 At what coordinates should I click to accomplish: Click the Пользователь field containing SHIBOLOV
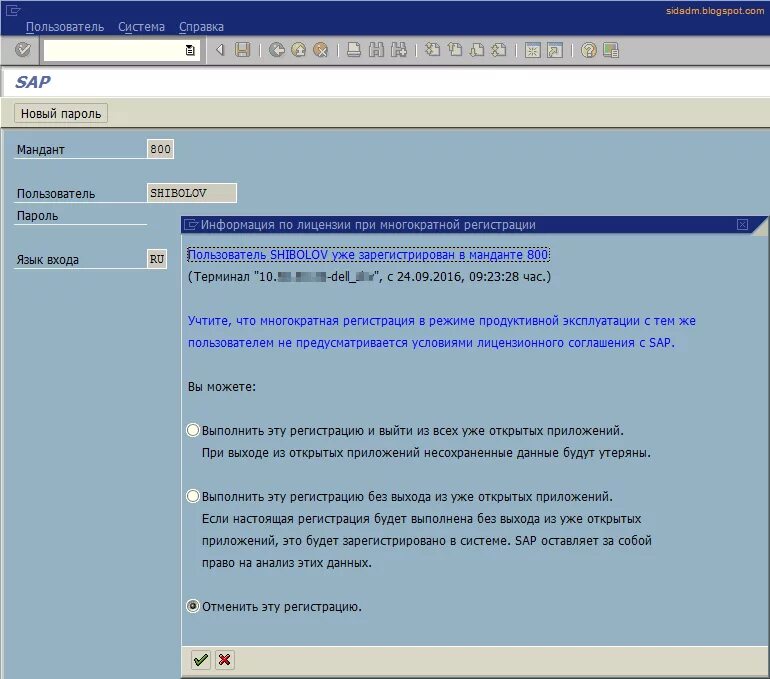(x=192, y=193)
